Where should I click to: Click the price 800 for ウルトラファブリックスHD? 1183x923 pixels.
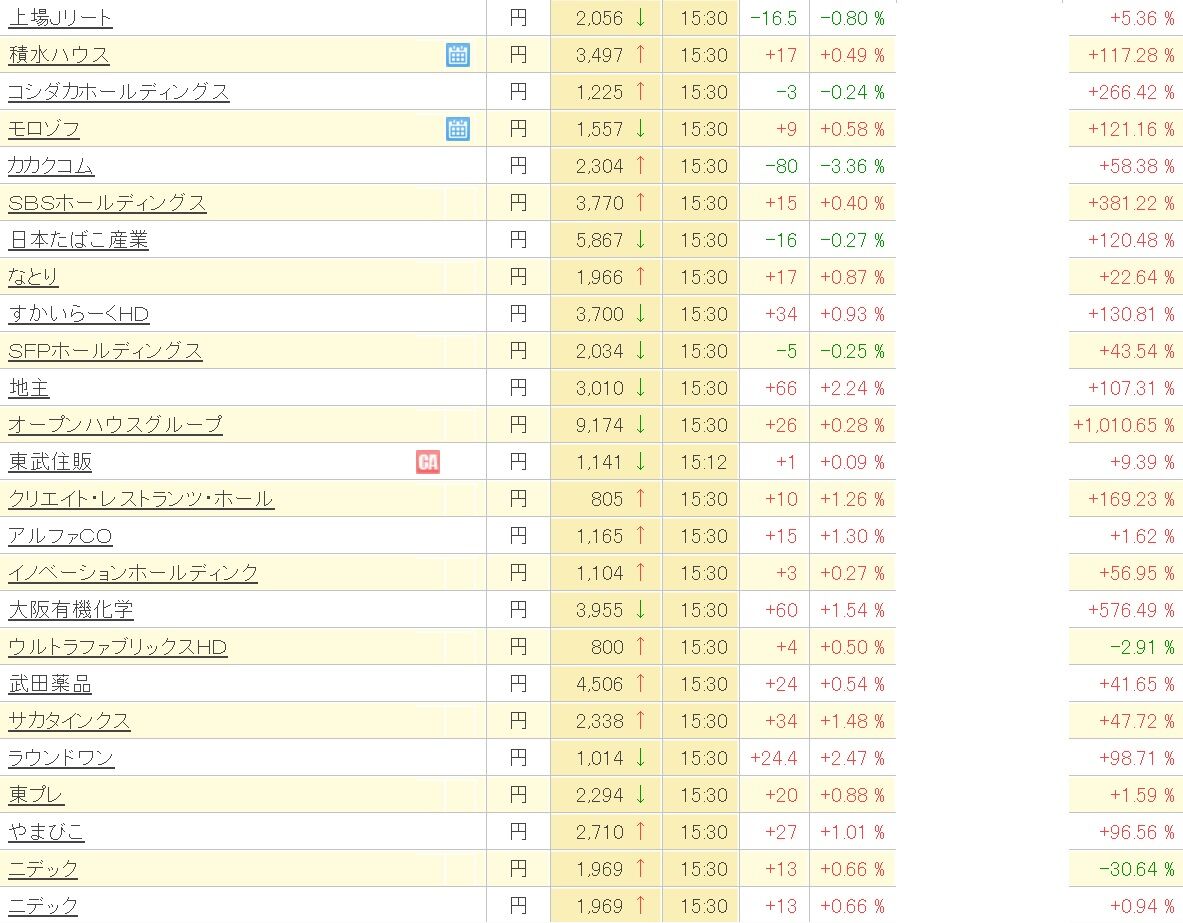point(607,647)
